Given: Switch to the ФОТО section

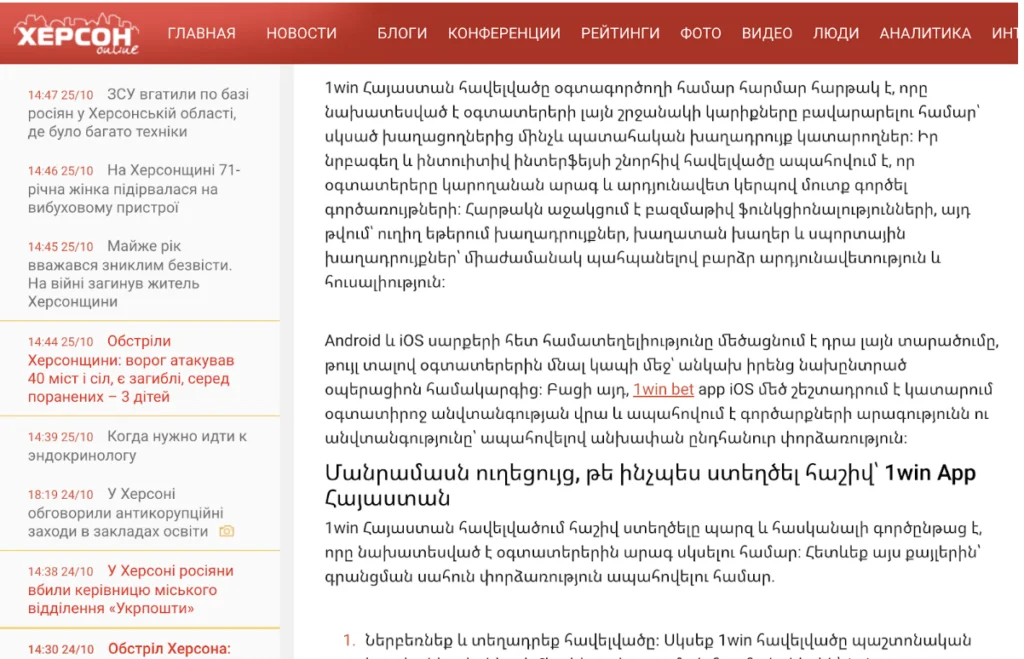Looking at the screenshot, I should click(x=700, y=33).
